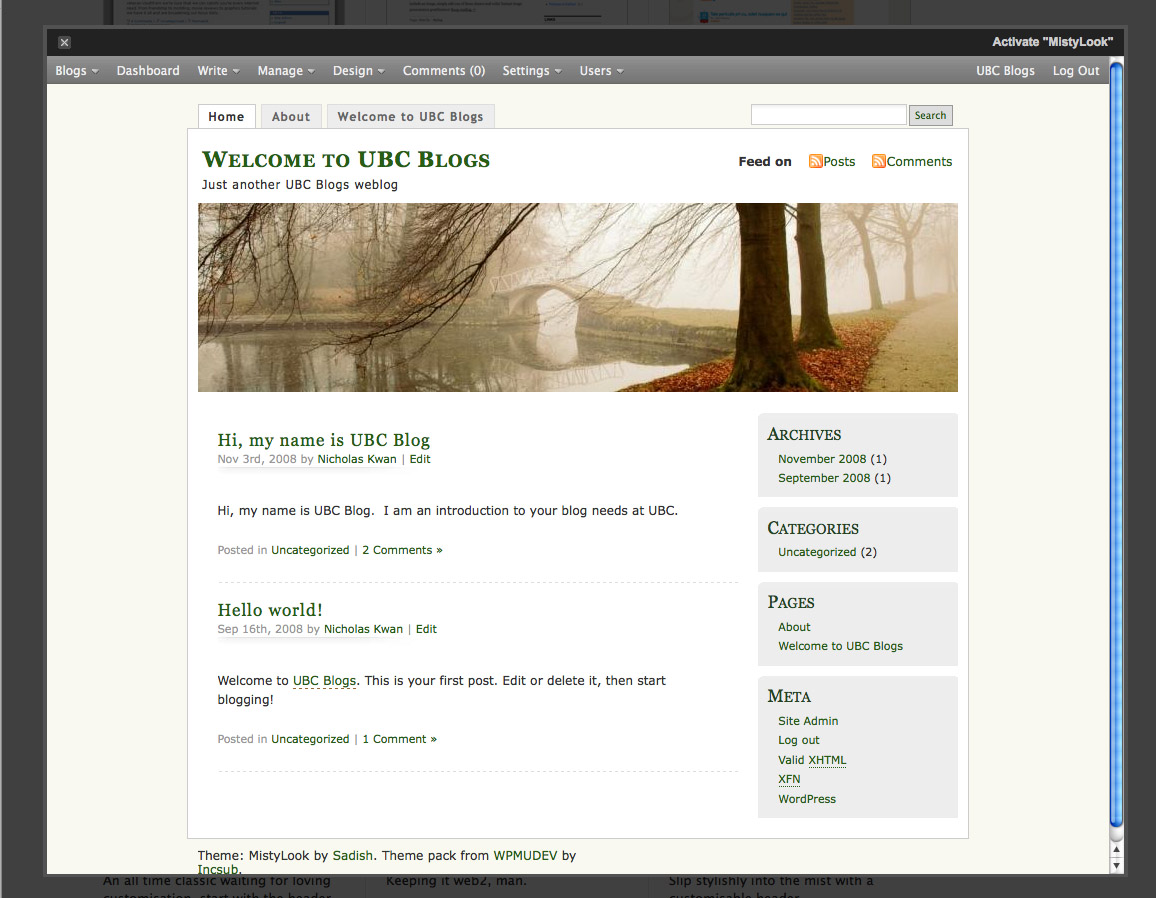Focus the blog search text field
The image size is (1156, 898).
[829, 115]
